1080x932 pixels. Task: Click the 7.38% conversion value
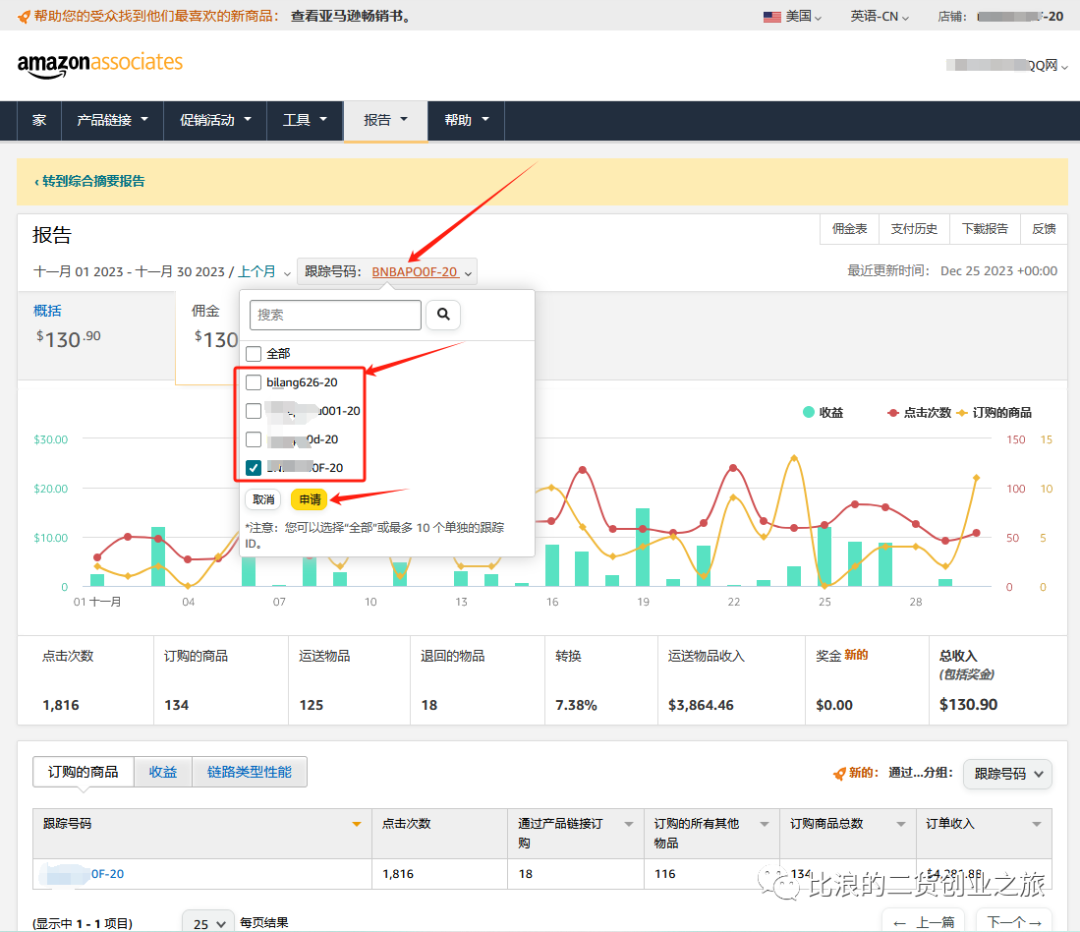577,705
